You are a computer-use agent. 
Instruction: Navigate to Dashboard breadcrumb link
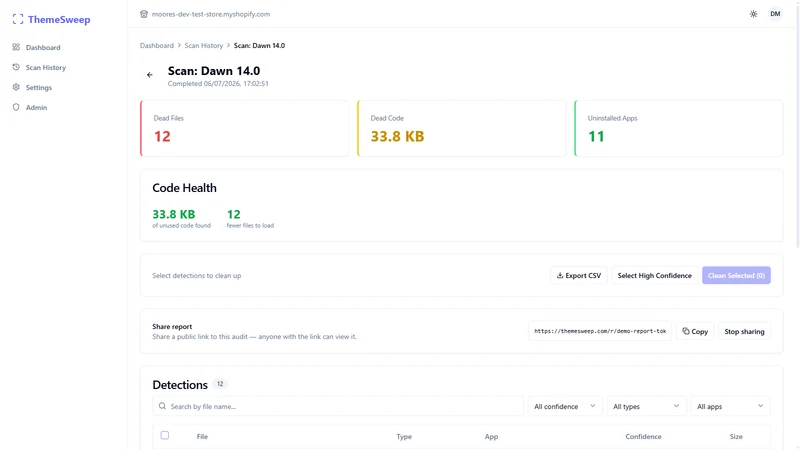click(157, 45)
